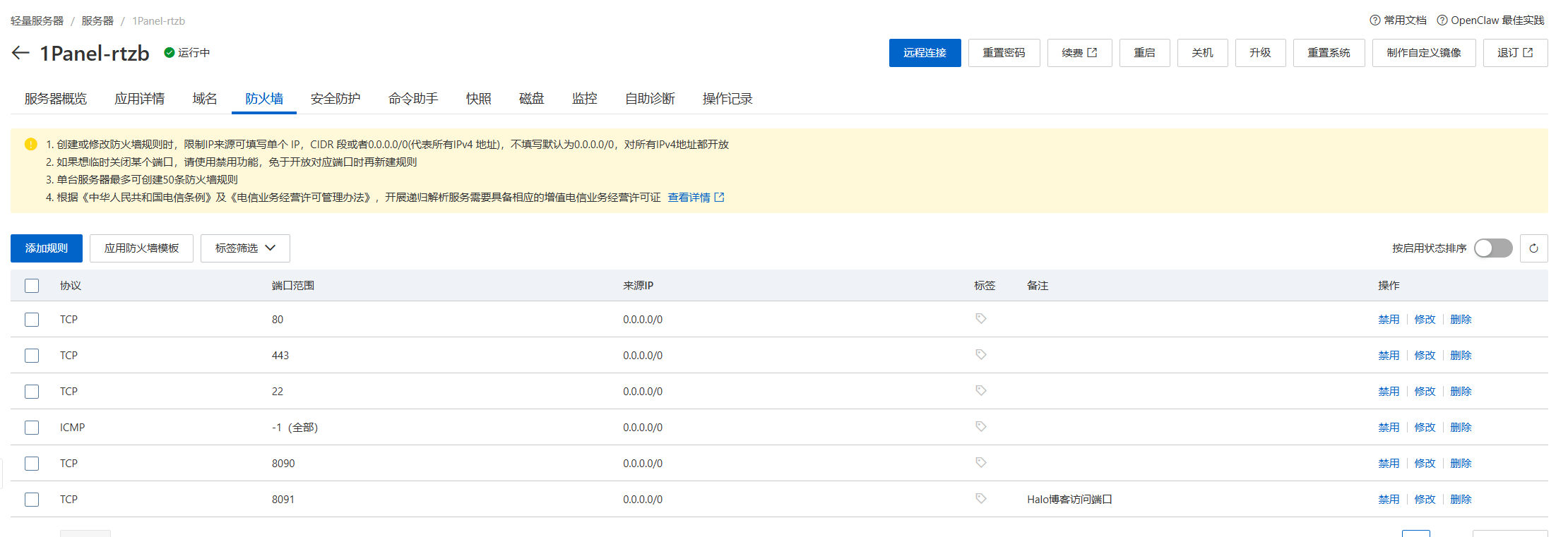
Task: Click the tag icon in the port 80 row
Action: (x=980, y=319)
